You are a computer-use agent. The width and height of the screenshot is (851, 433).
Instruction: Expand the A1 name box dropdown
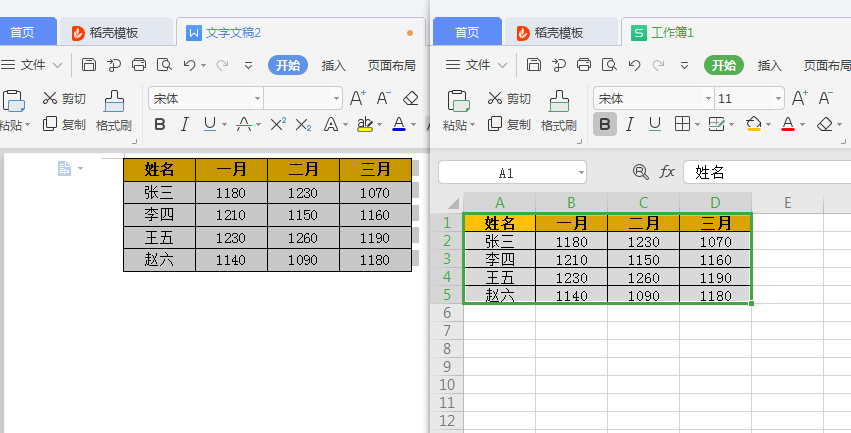coord(580,173)
